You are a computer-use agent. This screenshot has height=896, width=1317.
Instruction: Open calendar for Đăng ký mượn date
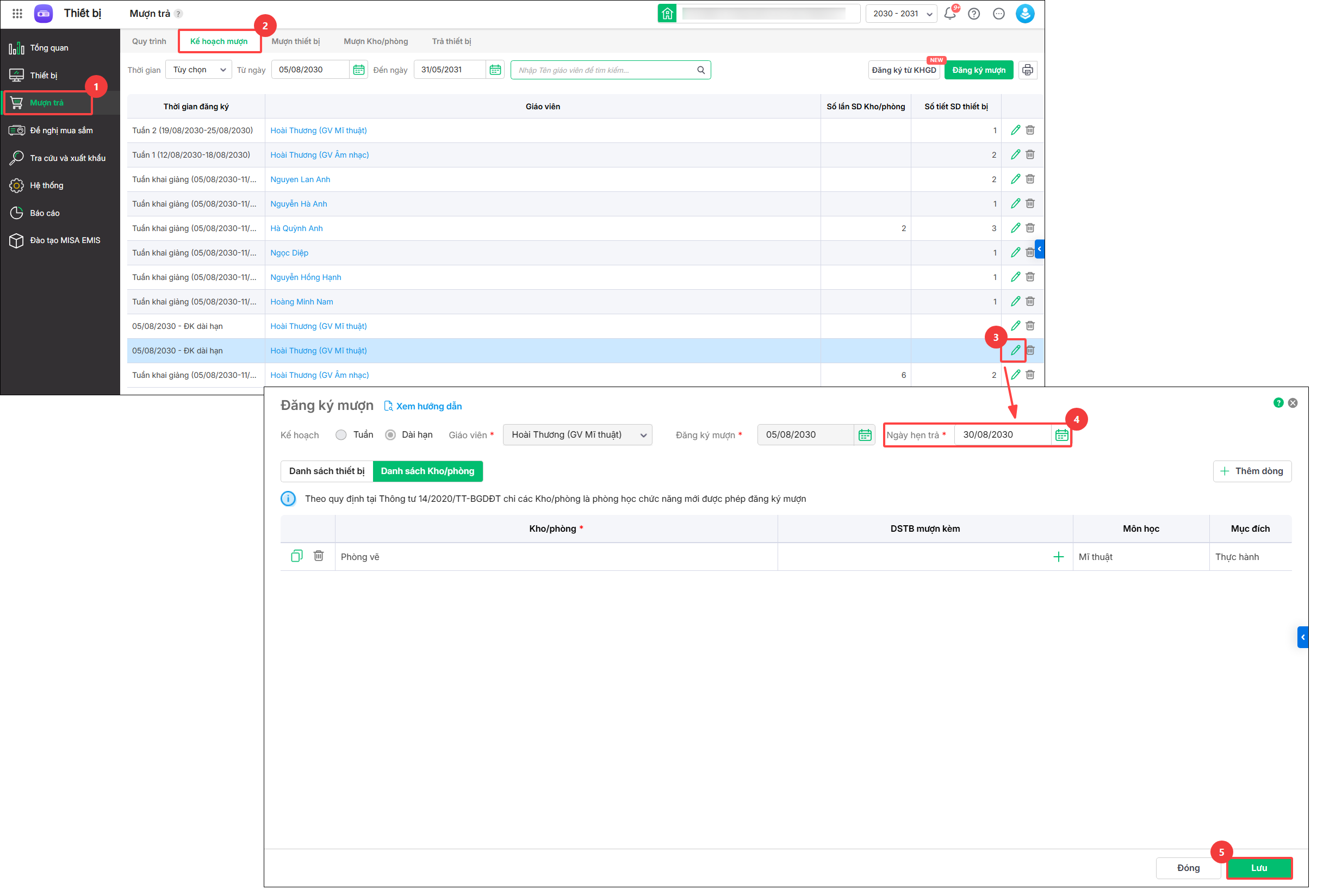865,435
